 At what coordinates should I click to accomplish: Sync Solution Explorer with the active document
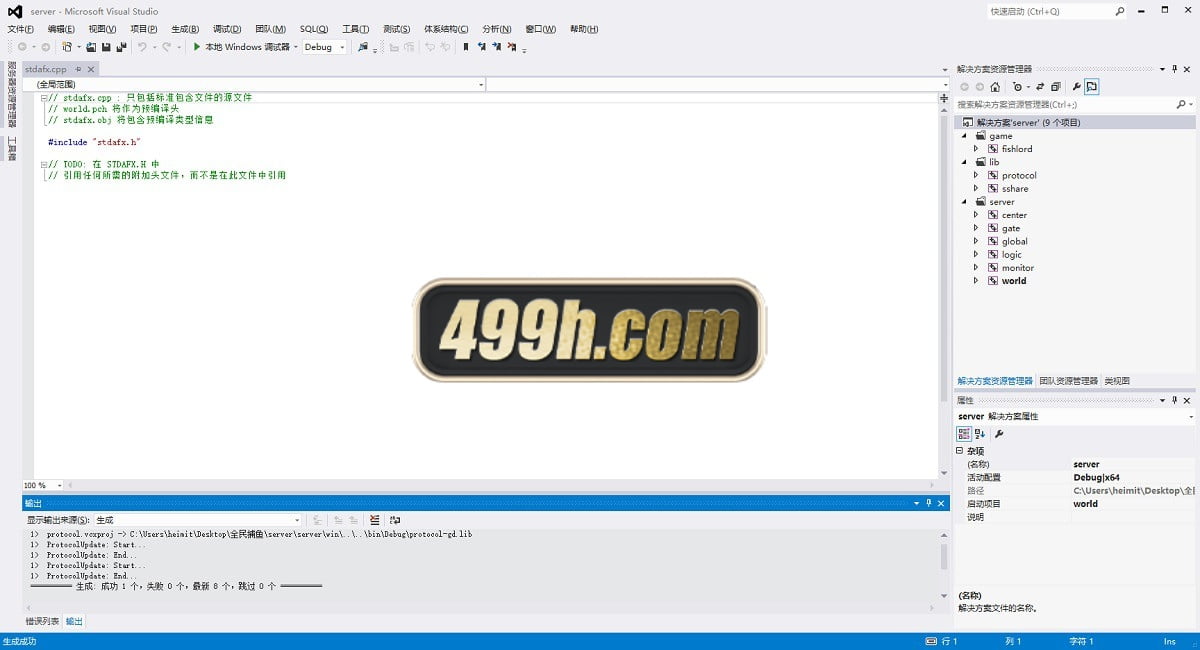1040,87
